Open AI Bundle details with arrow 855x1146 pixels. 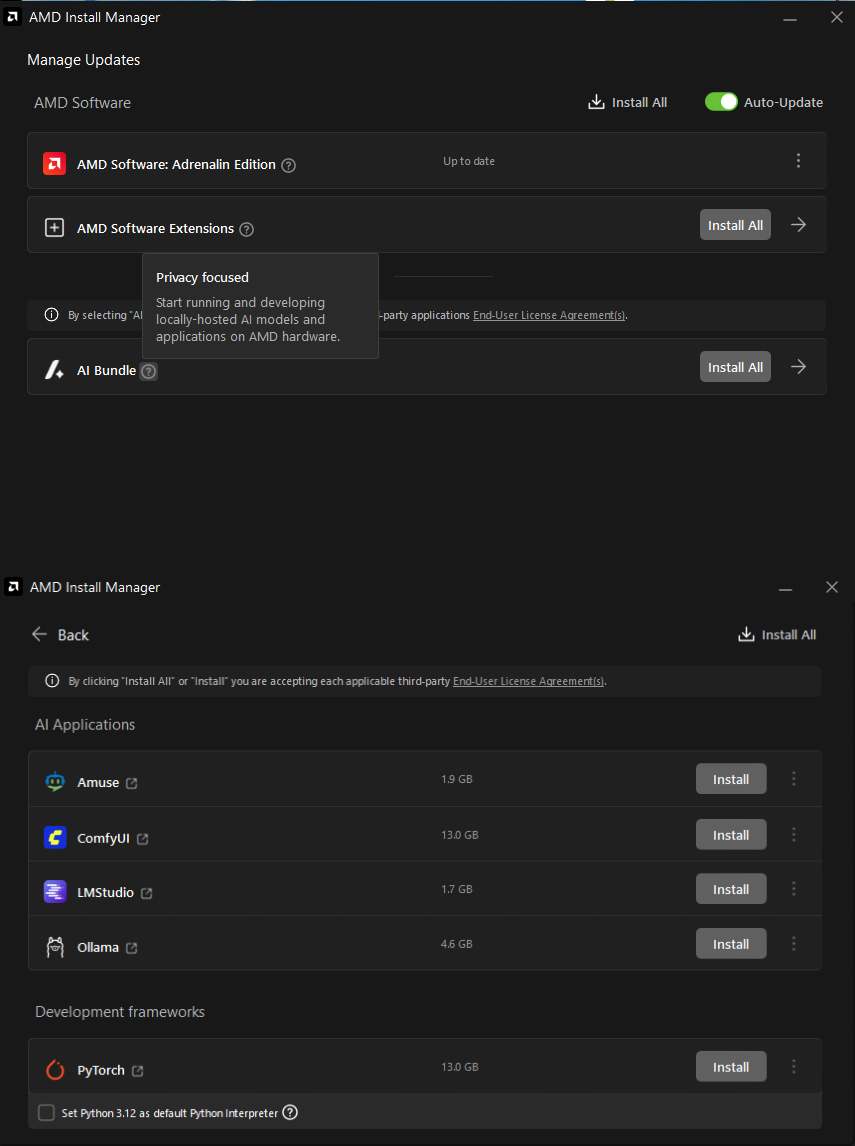pyautogui.click(x=799, y=366)
